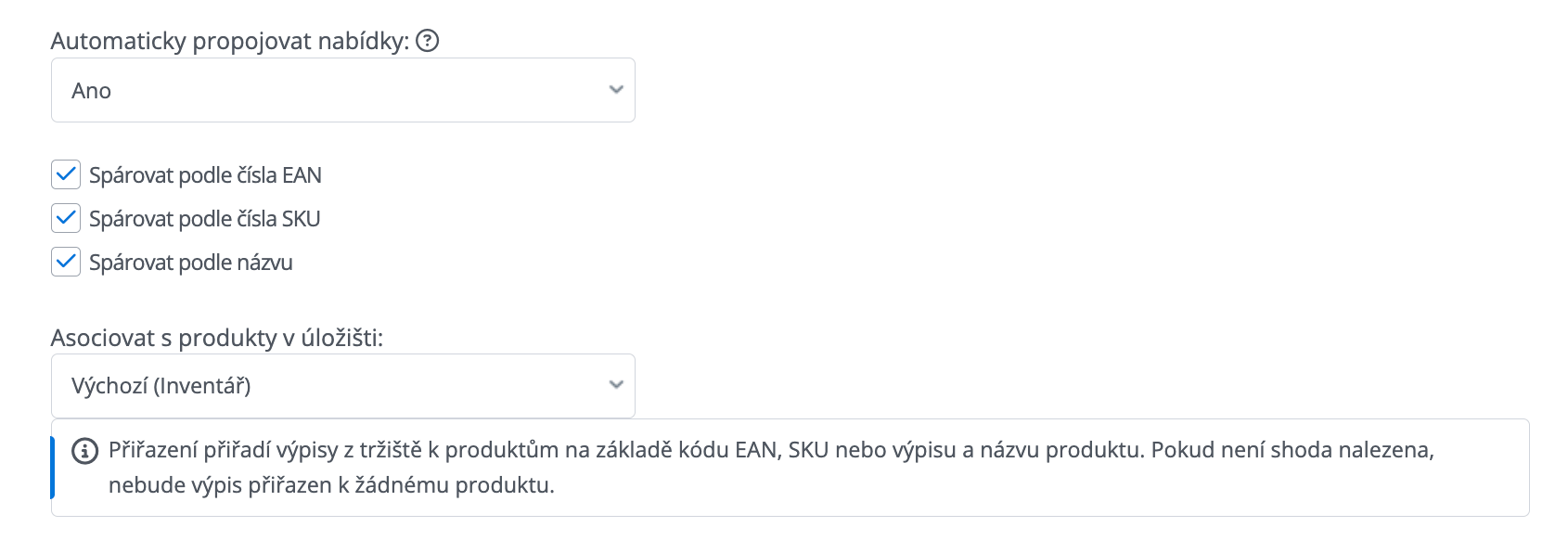
Task: Toggle the Spárovat podle čísla SKU checkbox
Action: pos(66,218)
